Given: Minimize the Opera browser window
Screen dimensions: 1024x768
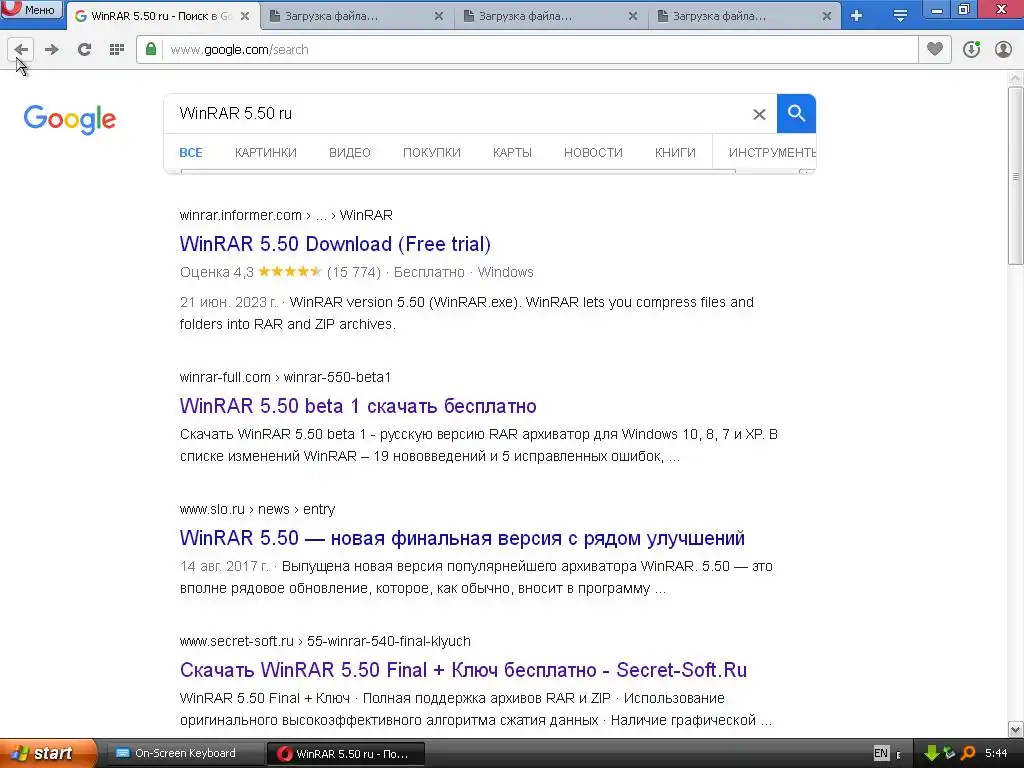Looking at the screenshot, I should click(936, 10).
